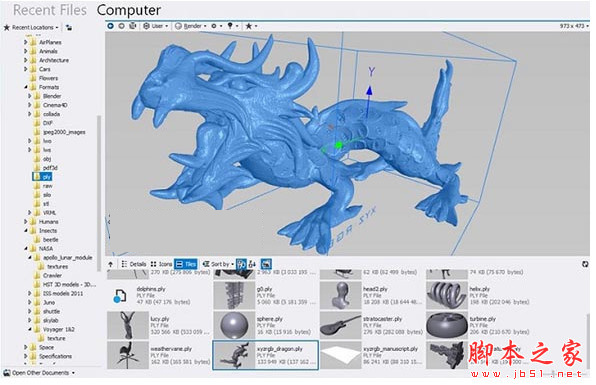This screenshot has height=385, width=596.
Task: Open the star favorites dropdown
Action: [x=251, y=26]
